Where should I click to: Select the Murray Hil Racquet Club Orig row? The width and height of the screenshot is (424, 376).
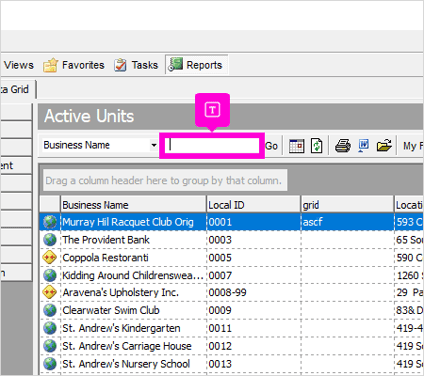click(x=231, y=222)
